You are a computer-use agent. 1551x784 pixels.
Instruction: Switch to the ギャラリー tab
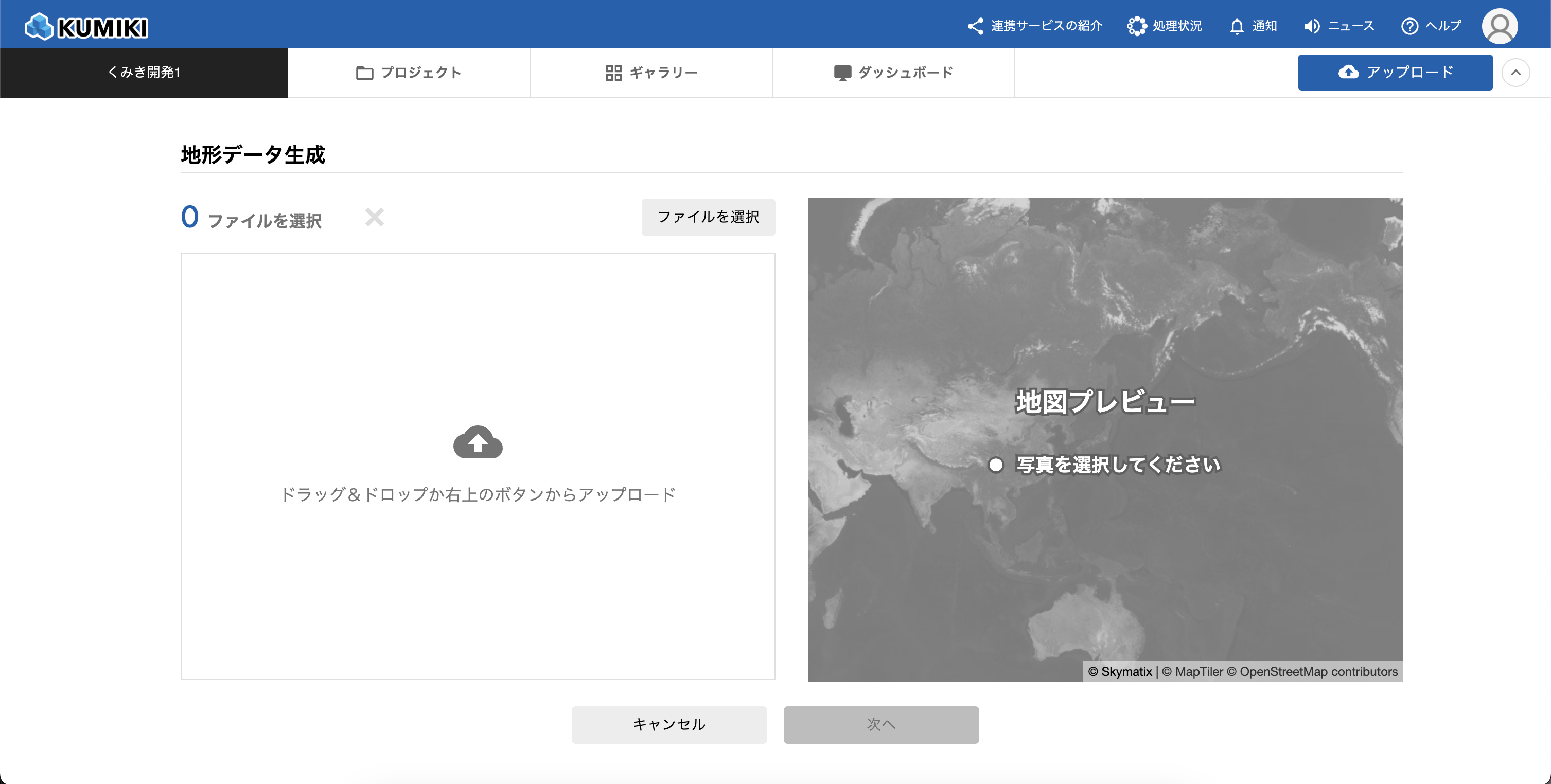pyautogui.click(x=651, y=73)
